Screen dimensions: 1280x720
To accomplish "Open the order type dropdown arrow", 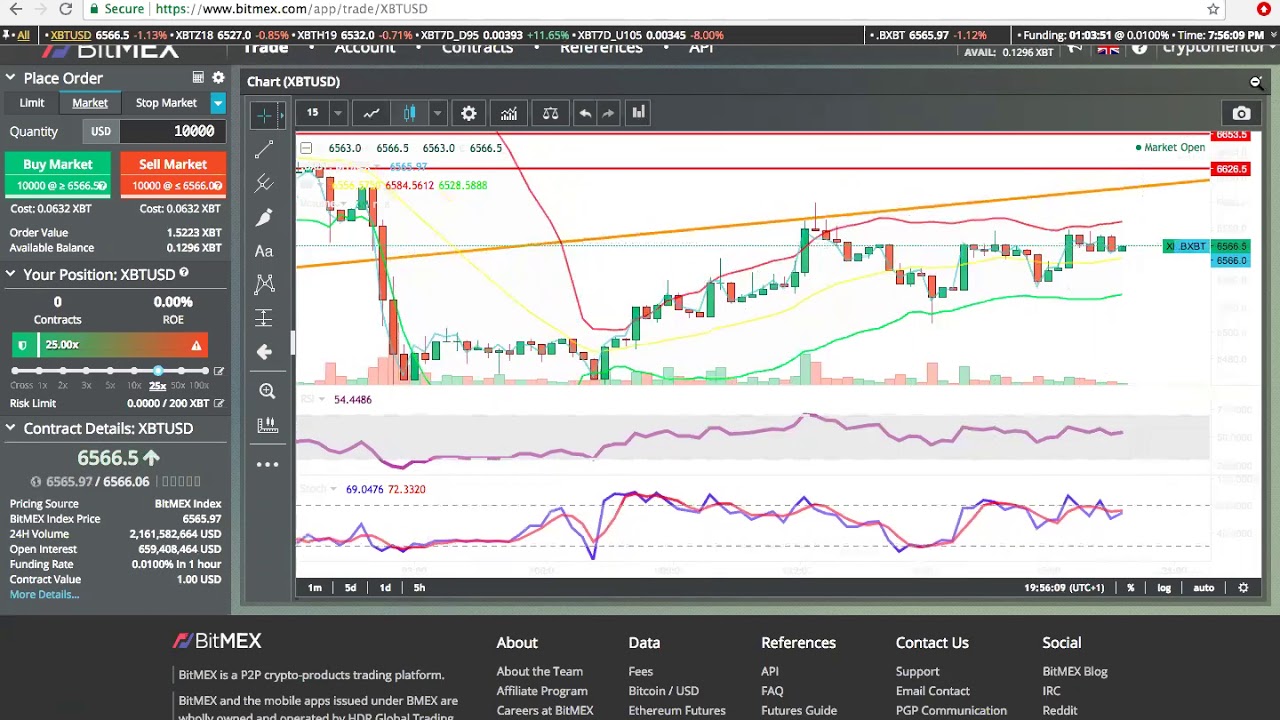I will pos(217,103).
